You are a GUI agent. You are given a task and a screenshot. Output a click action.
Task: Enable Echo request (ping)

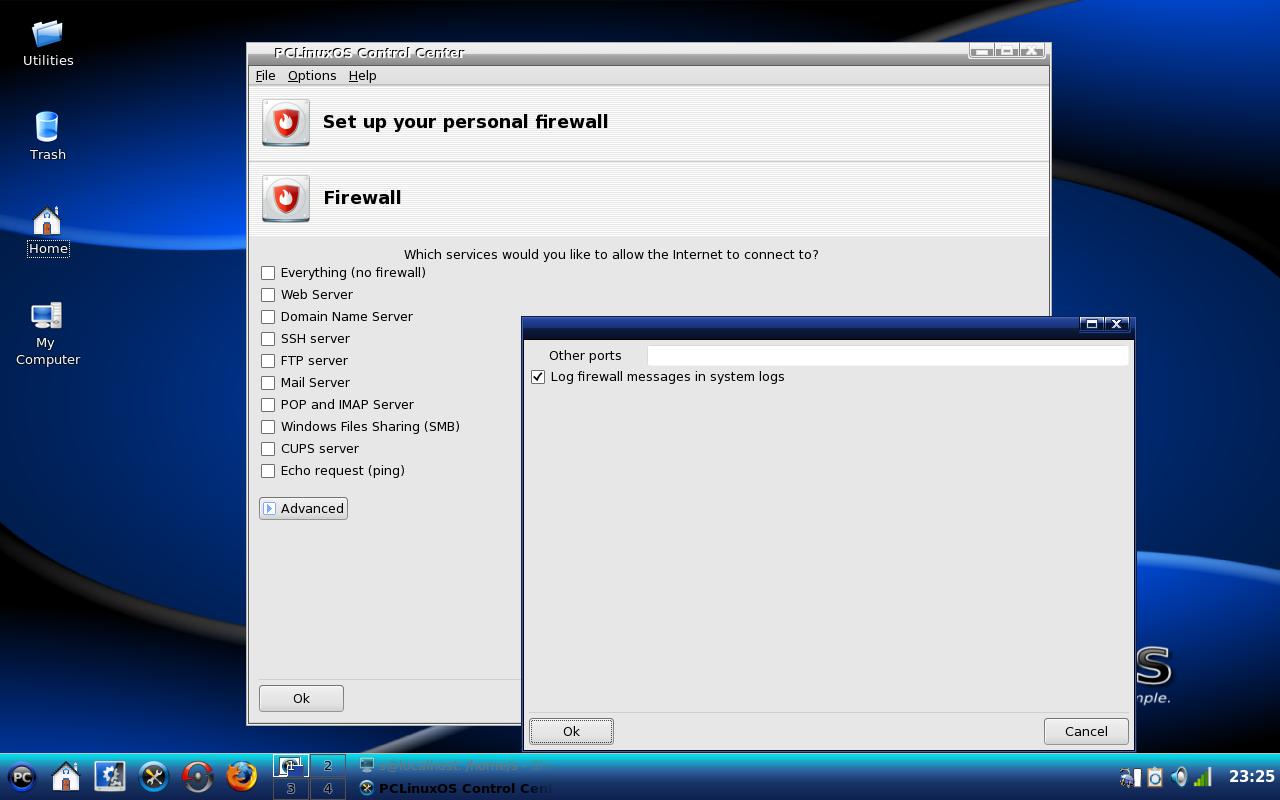[x=268, y=471]
